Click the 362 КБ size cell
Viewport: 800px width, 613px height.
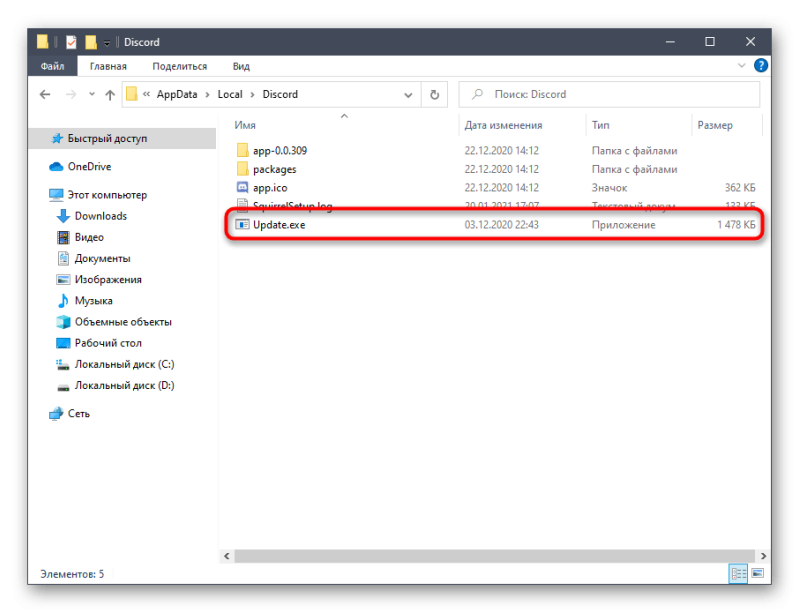tap(740, 188)
